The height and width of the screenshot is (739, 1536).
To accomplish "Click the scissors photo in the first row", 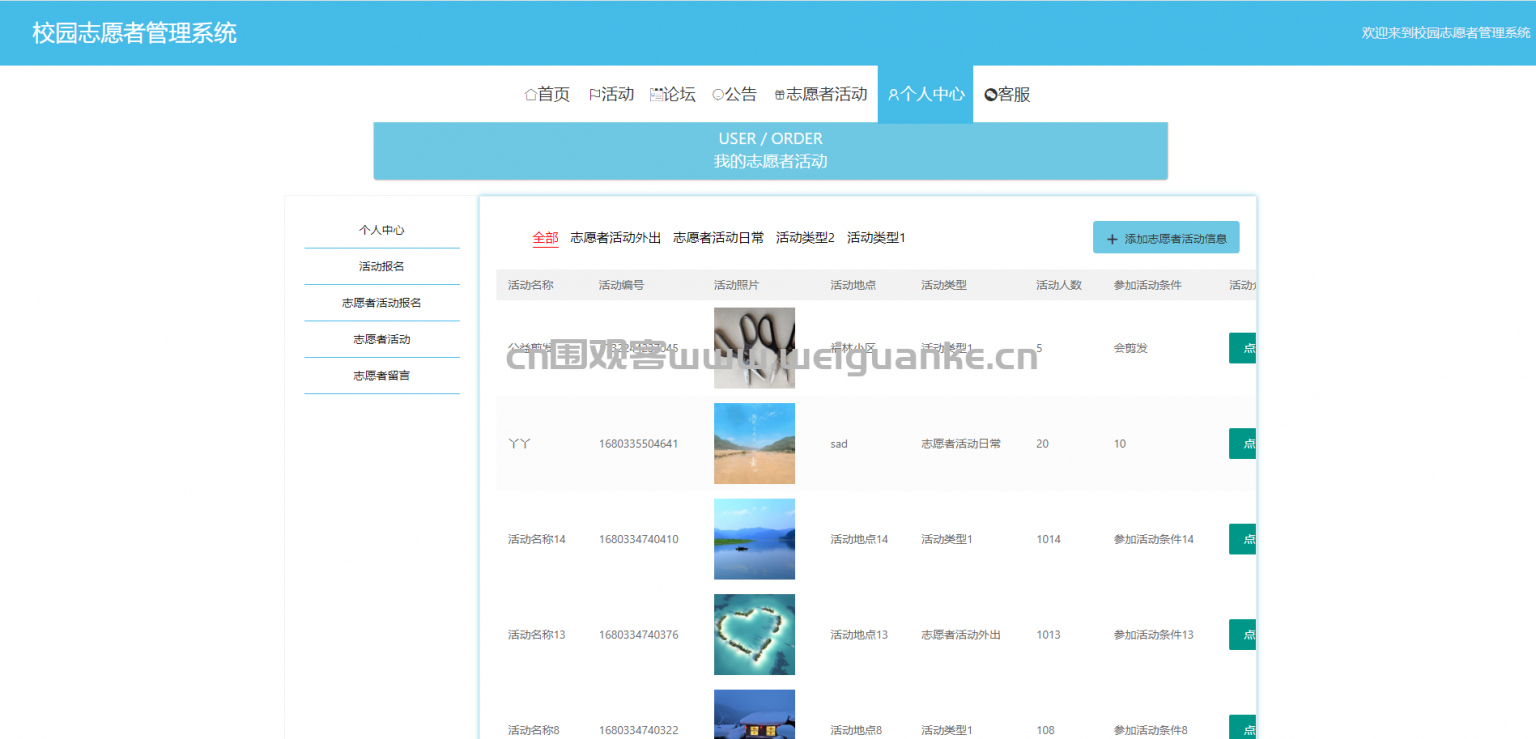I will 754,347.
